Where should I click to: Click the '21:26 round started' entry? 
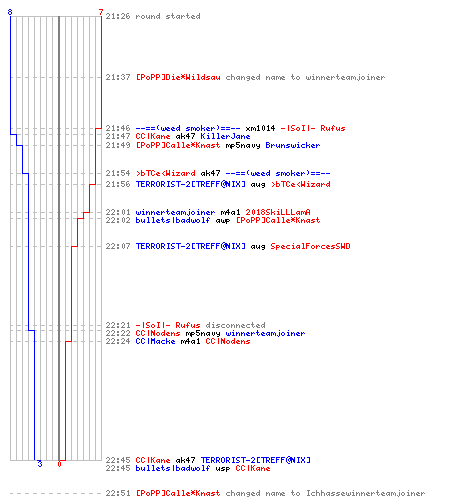click(153, 16)
